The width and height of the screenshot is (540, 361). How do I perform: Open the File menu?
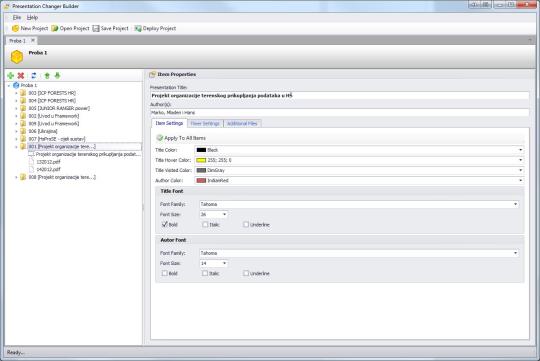coord(17,18)
